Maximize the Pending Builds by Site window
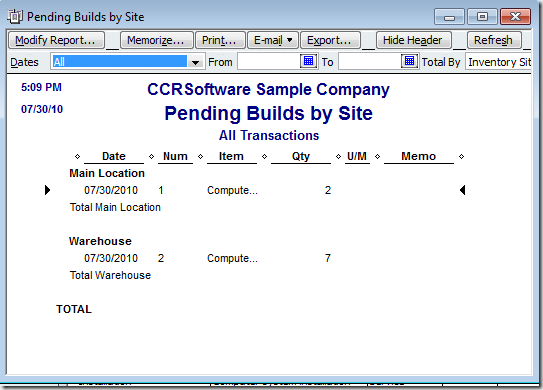The height and width of the screenshot is (390, 543). (x=482, y=17)
